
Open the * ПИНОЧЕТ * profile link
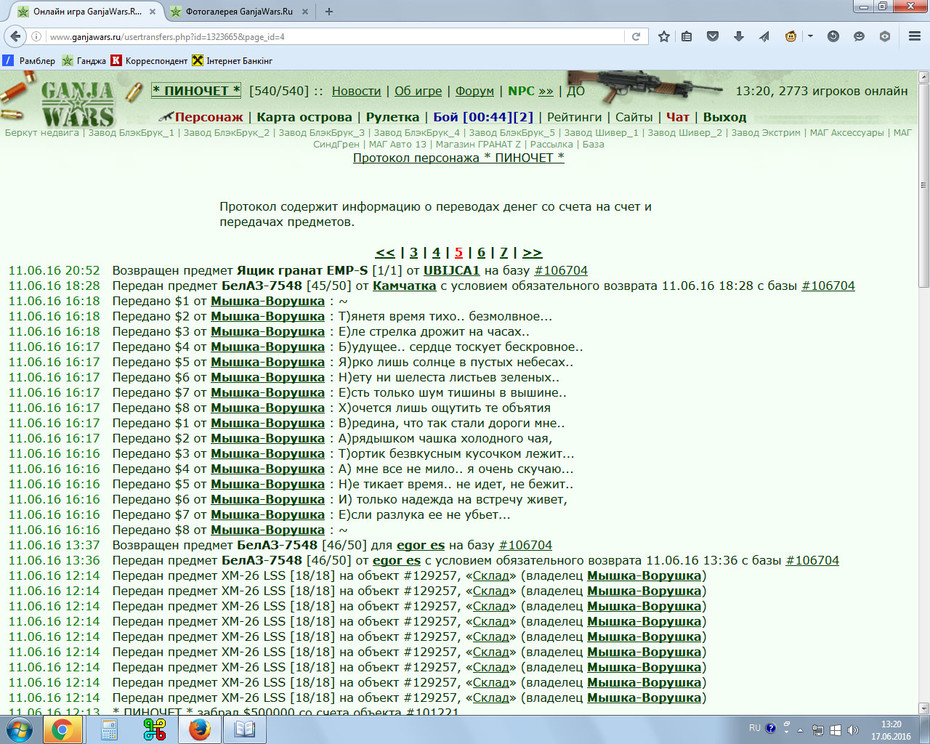[x=196, y=91]
